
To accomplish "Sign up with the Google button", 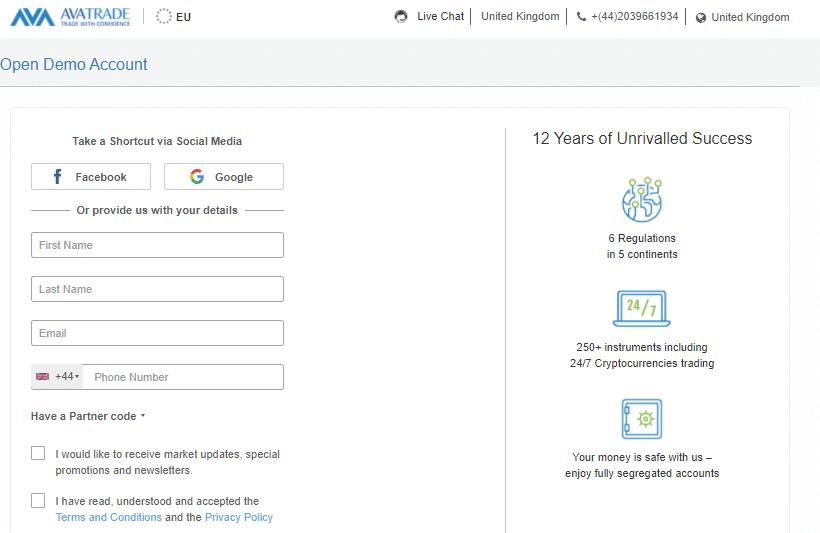I will 224,177.
